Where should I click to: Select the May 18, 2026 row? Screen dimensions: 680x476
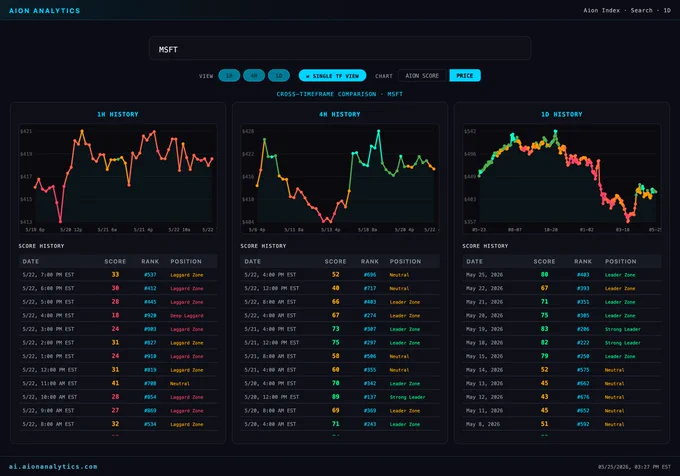[x=562, y=342]
